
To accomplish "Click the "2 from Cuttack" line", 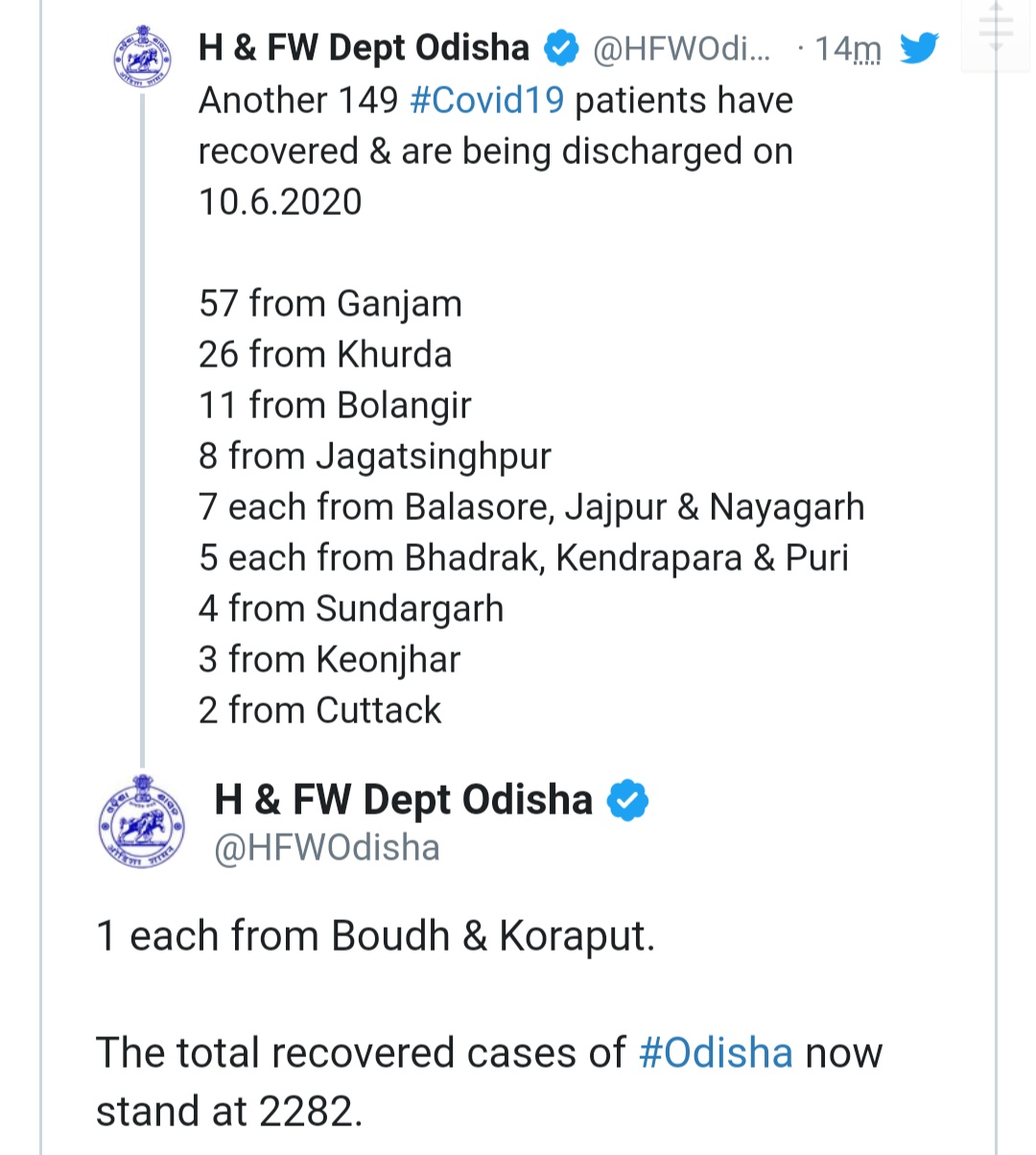I will pyautogui.click(x=319, y=711).
